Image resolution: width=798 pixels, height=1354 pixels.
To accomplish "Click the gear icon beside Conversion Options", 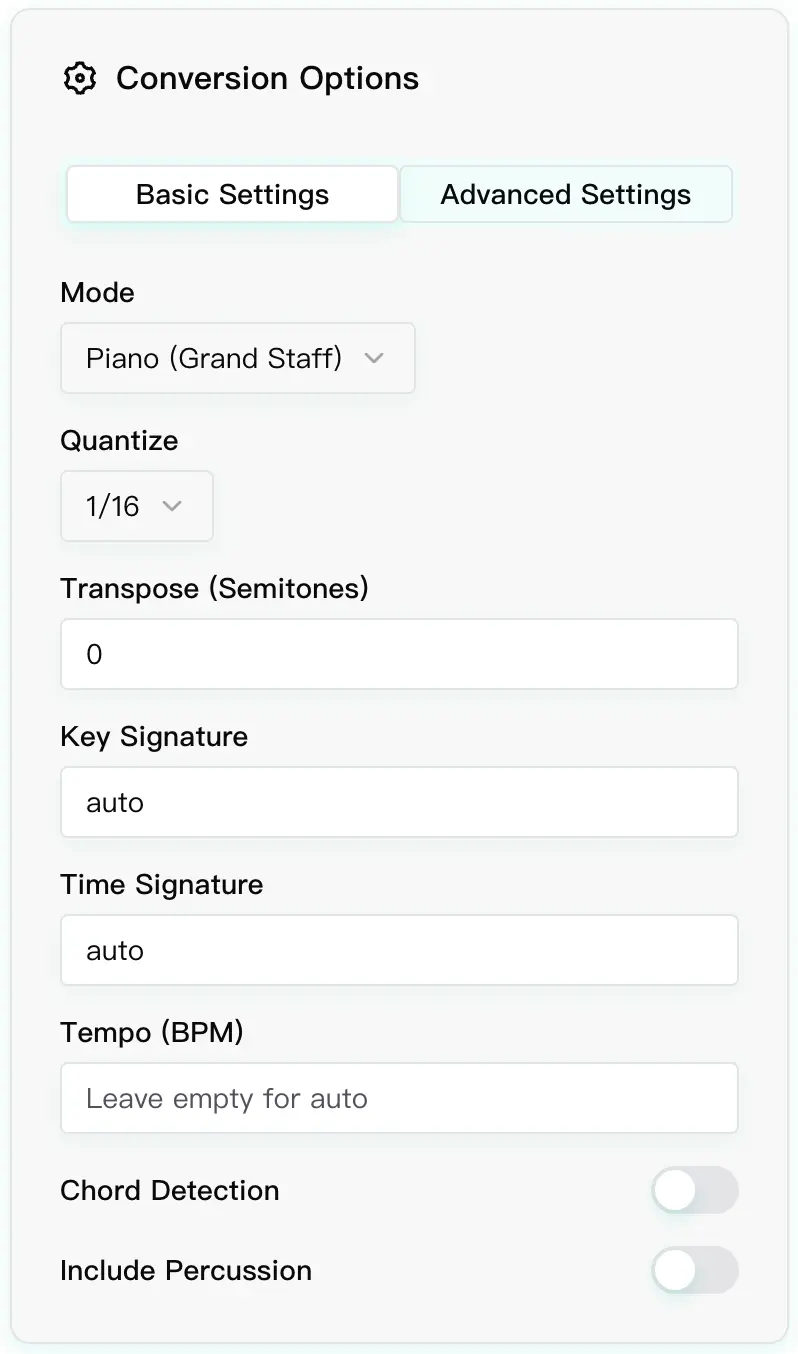I will pos(79,78).
